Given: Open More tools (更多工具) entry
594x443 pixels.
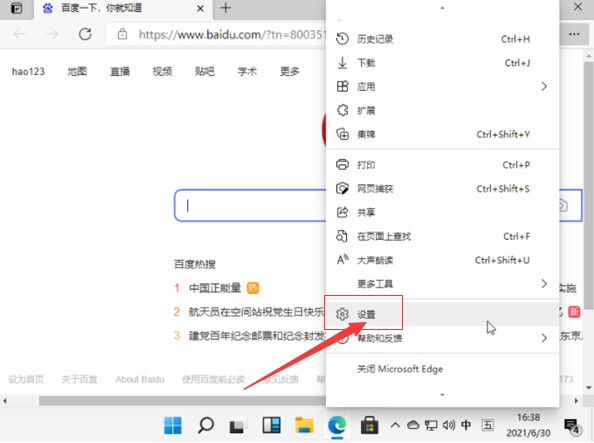Looking at the screenshot, I should point(442,284).
